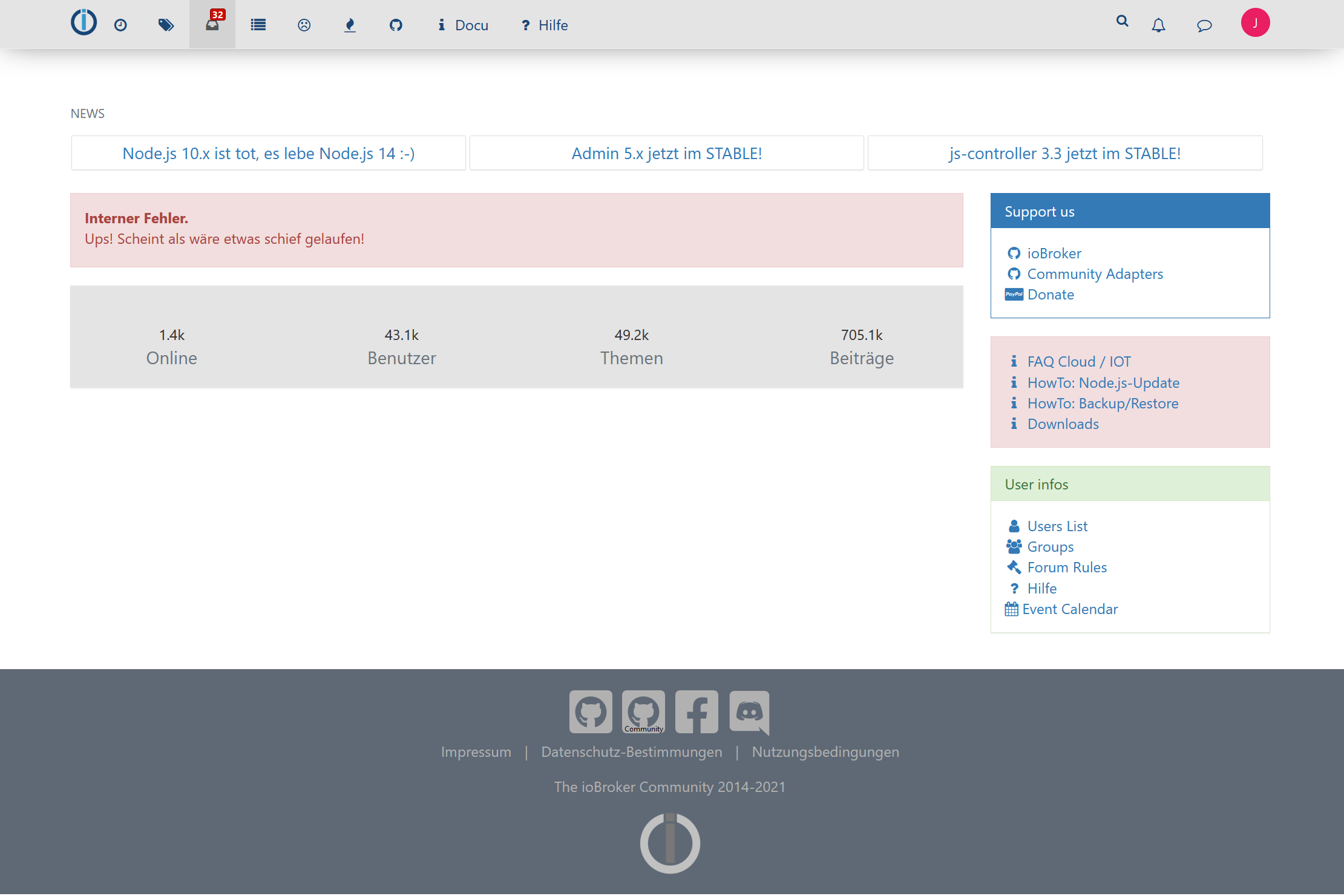Click the Donate PayPal link
This screenshot has width=1344, height=896.
1051,295
